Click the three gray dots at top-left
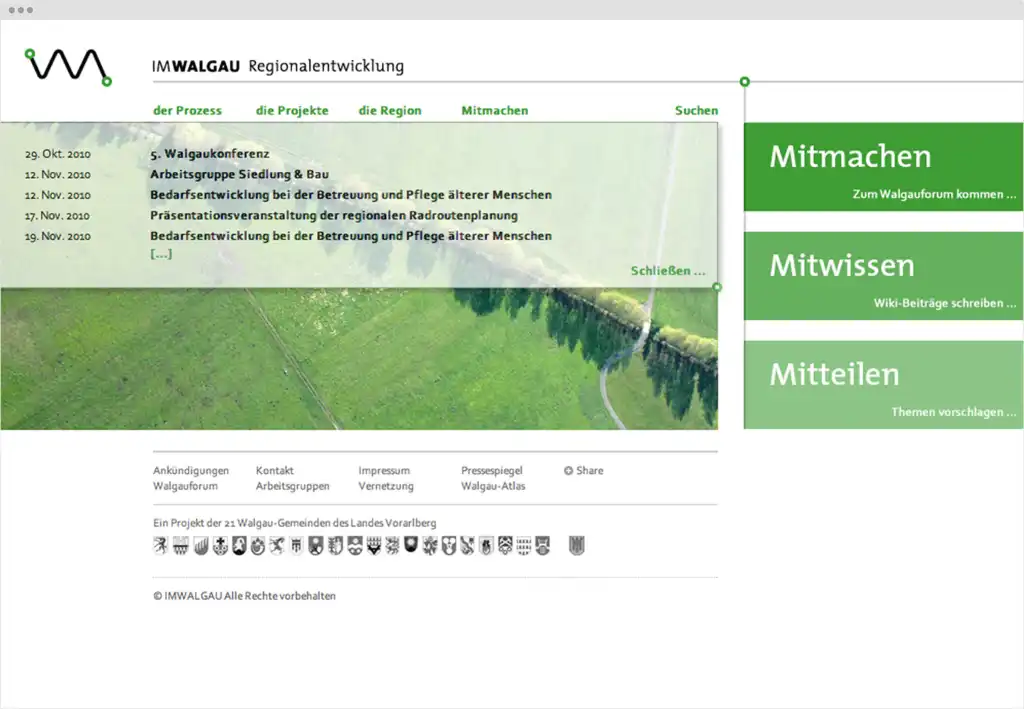 tap(22, 10)
